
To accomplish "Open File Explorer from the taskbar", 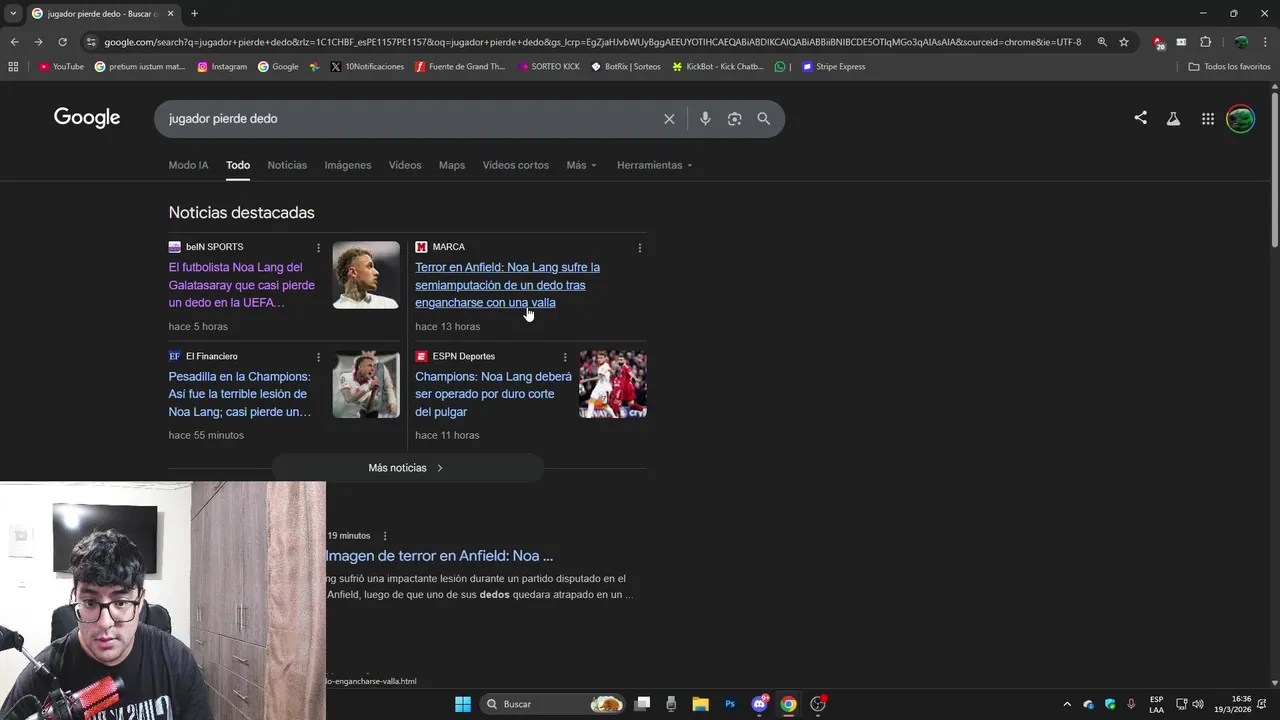I will pos(700,704).
